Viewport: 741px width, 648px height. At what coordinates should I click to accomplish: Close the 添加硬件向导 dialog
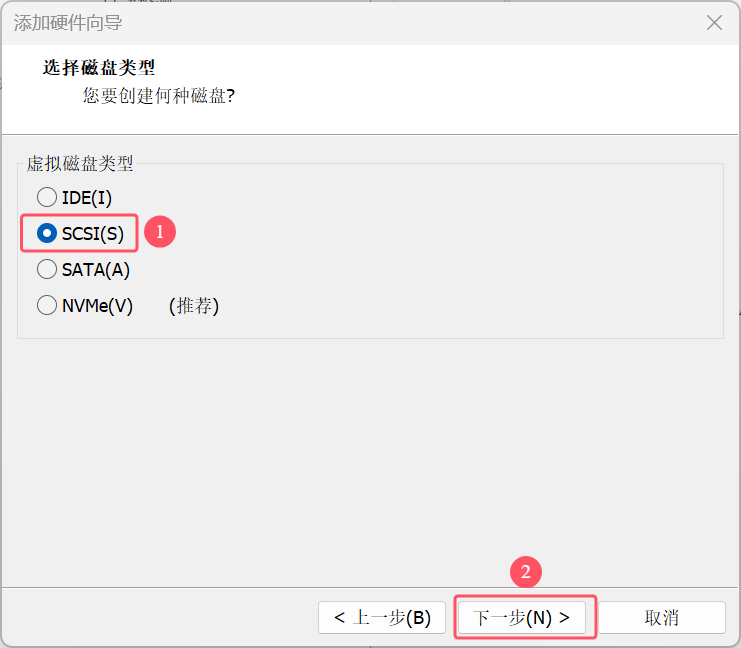coord(714,22)
